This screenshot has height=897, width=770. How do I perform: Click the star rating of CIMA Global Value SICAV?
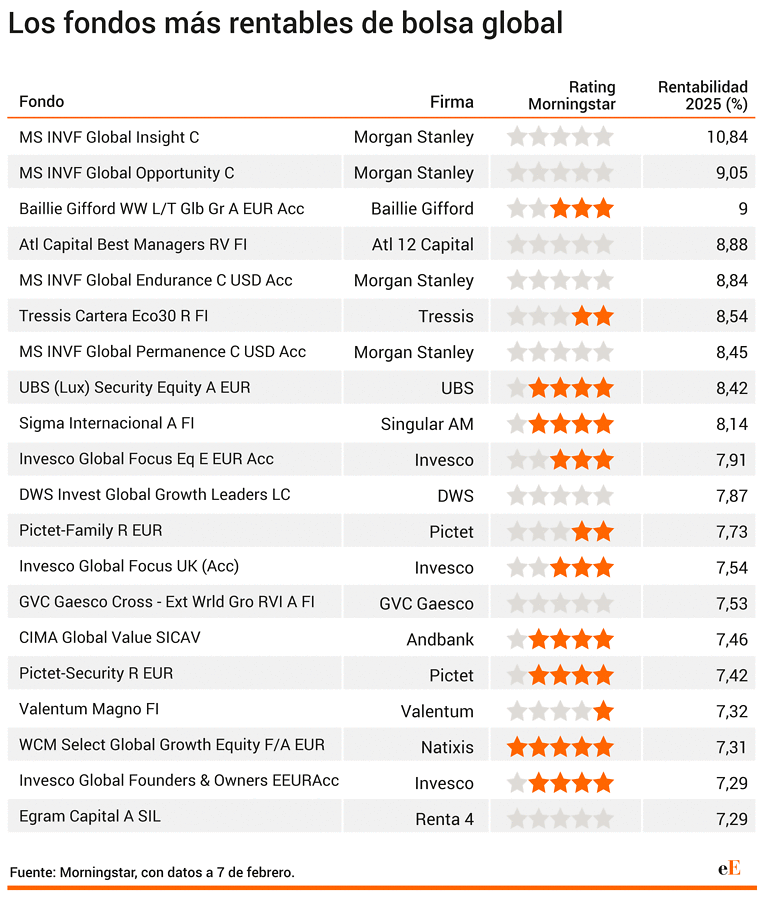coord(560,639)
